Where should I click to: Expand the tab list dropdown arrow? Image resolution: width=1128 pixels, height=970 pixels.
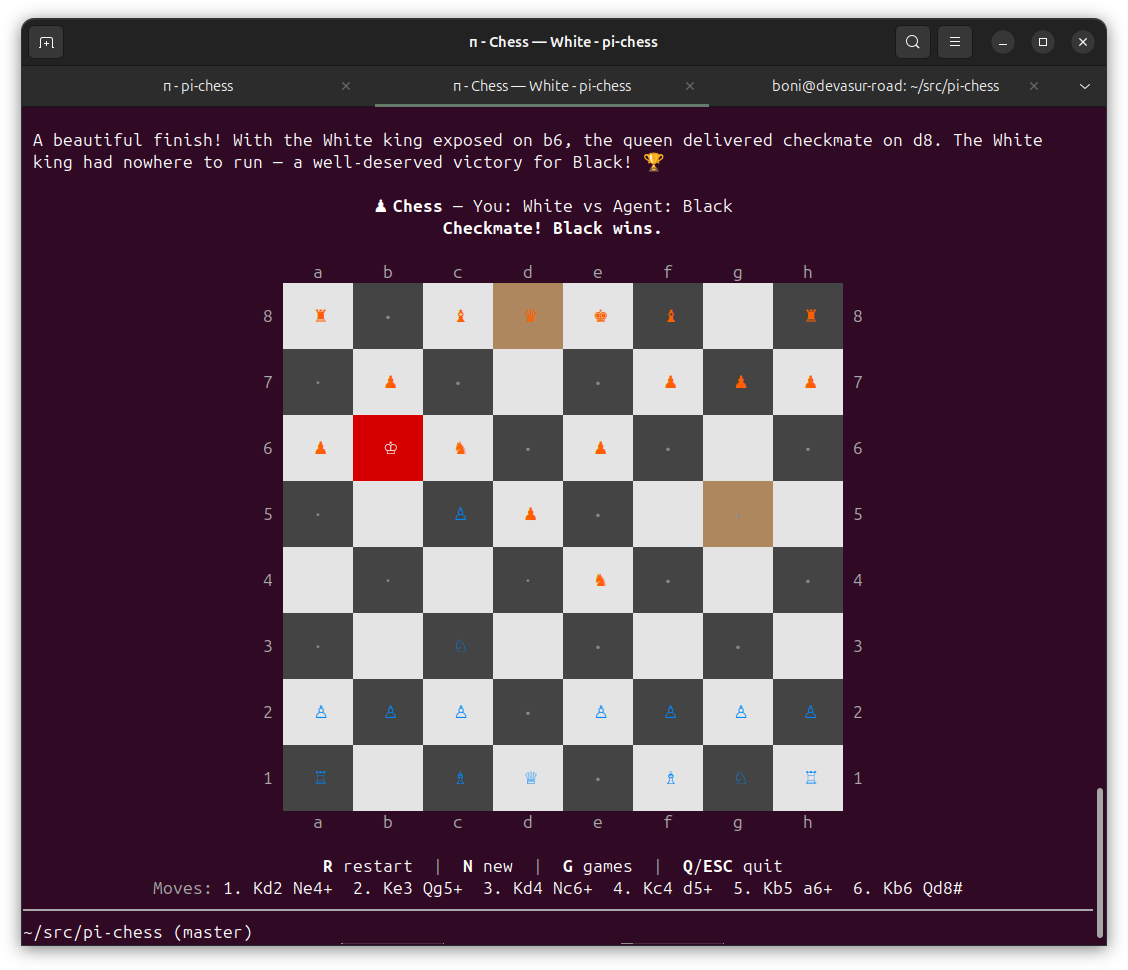coord(1085,86)
